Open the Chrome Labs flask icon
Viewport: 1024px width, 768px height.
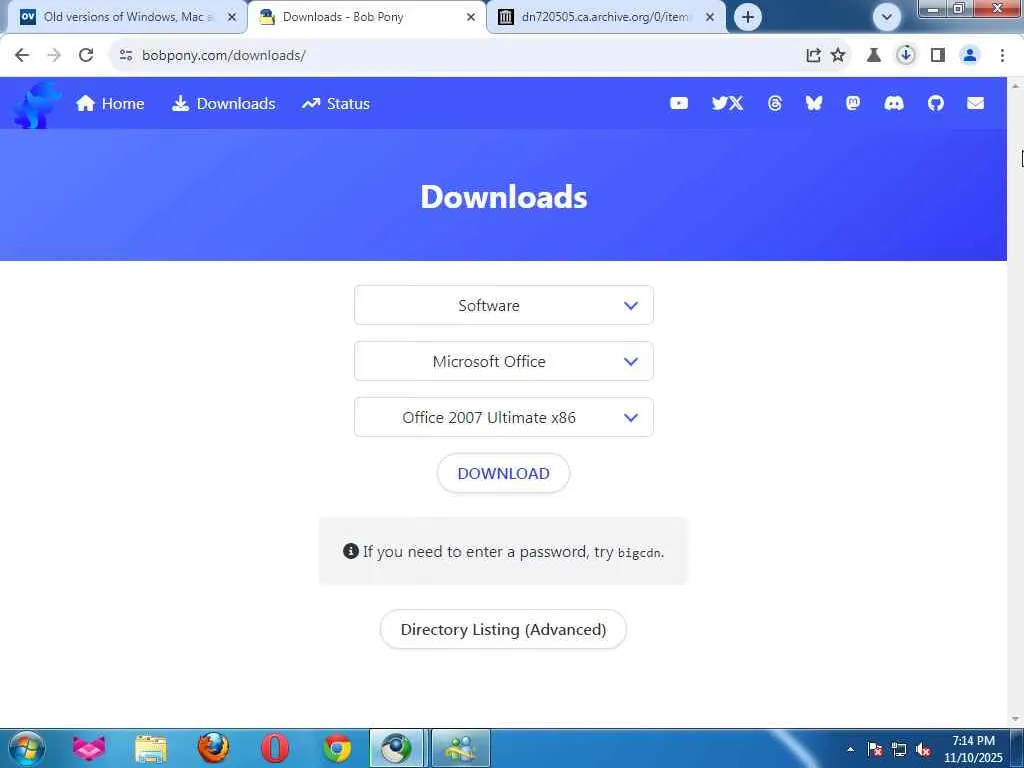tap(874, 56)
